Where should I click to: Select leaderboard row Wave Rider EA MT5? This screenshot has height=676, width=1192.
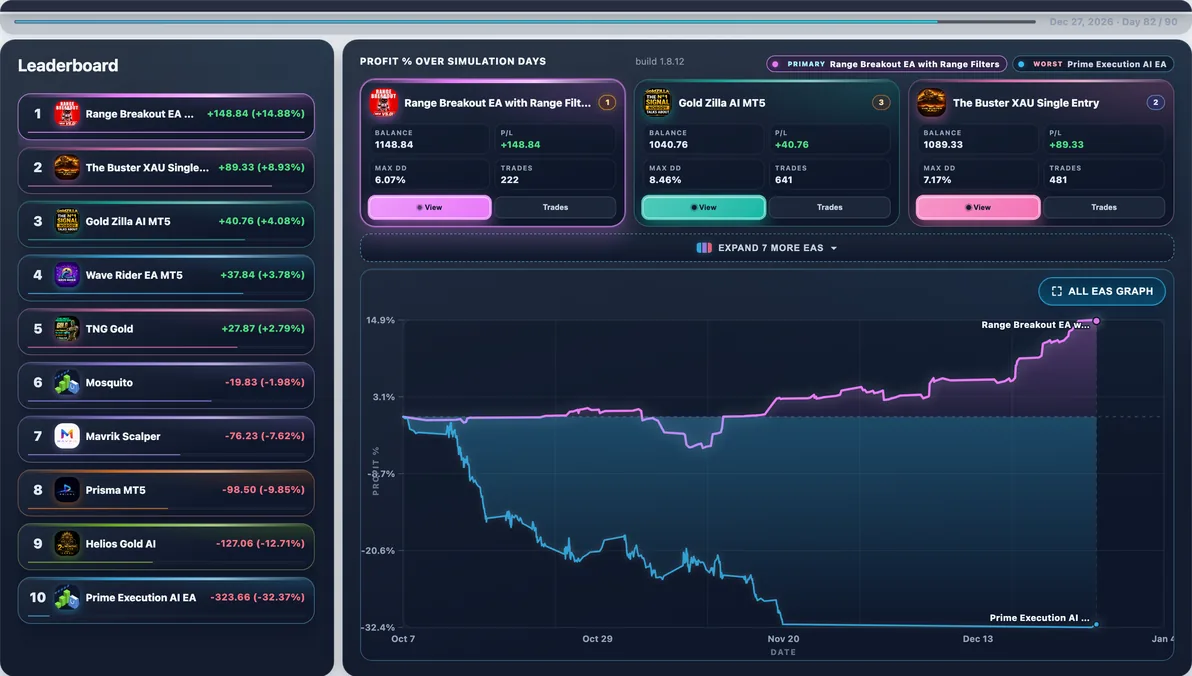166,278
